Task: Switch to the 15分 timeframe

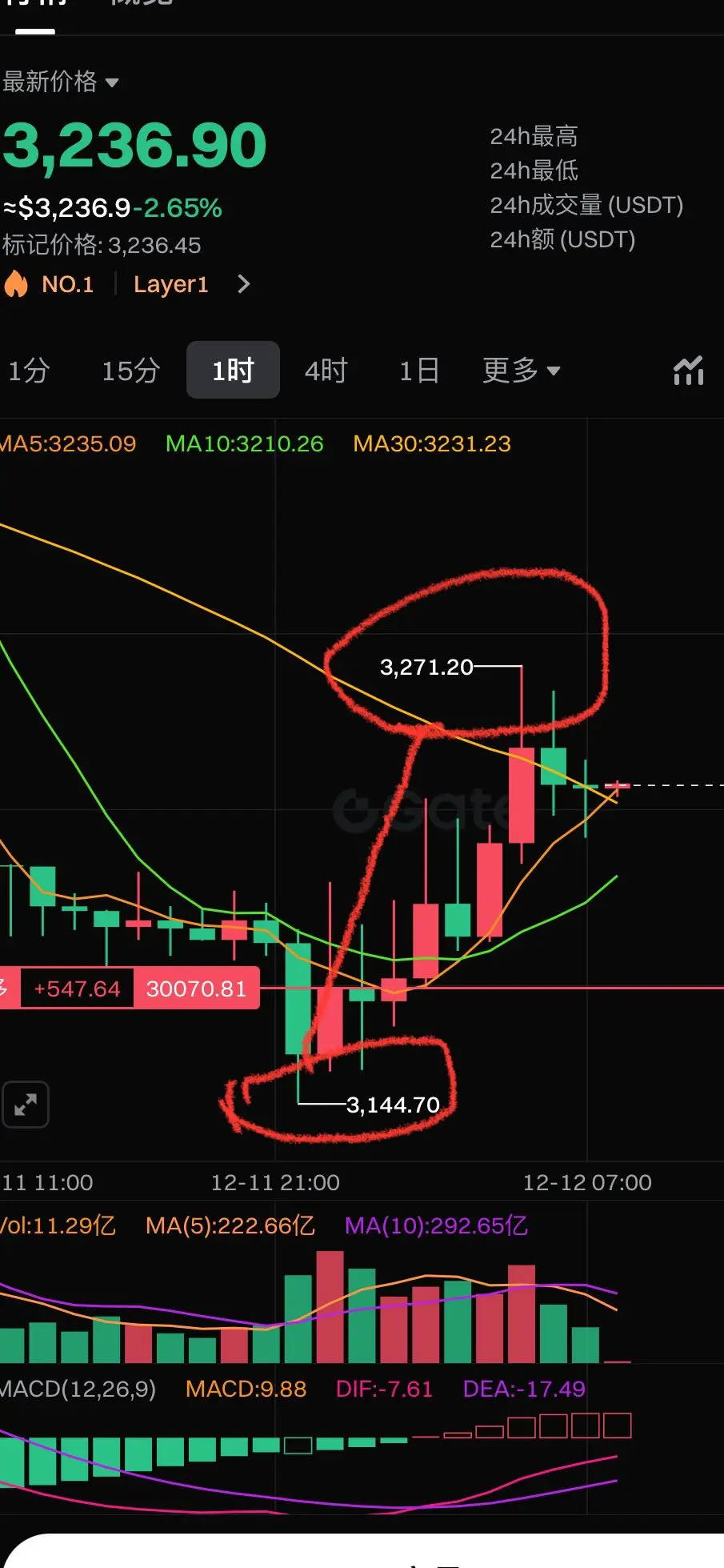Action: tap(131, 371)
